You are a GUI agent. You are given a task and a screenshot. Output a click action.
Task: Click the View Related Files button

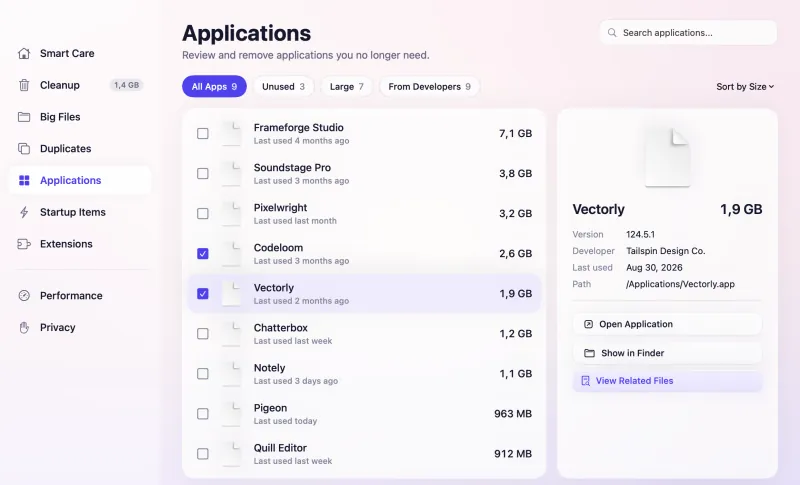[667, 381]
